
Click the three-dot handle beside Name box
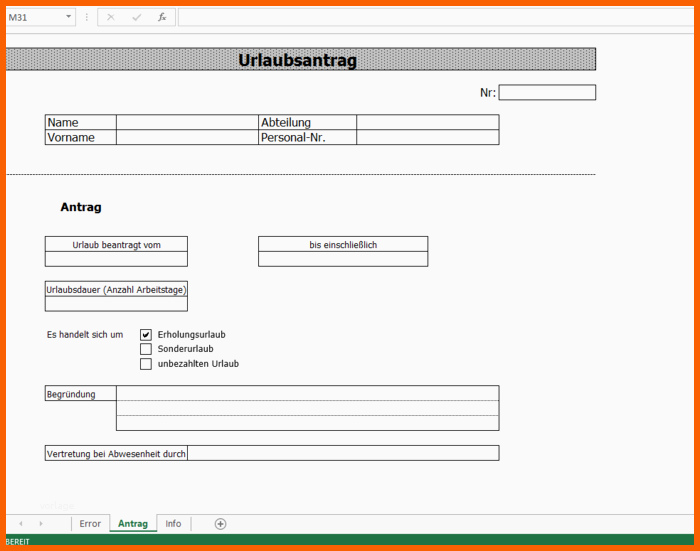point(87,17)
